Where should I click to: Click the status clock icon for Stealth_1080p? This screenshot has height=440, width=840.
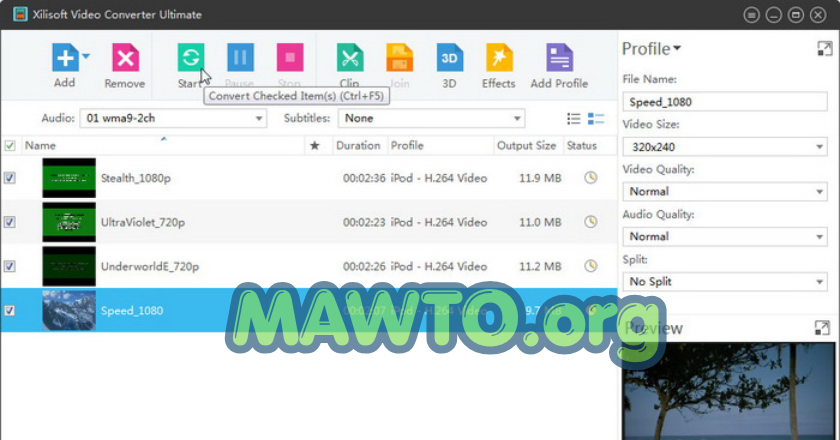tap(590, 177)
